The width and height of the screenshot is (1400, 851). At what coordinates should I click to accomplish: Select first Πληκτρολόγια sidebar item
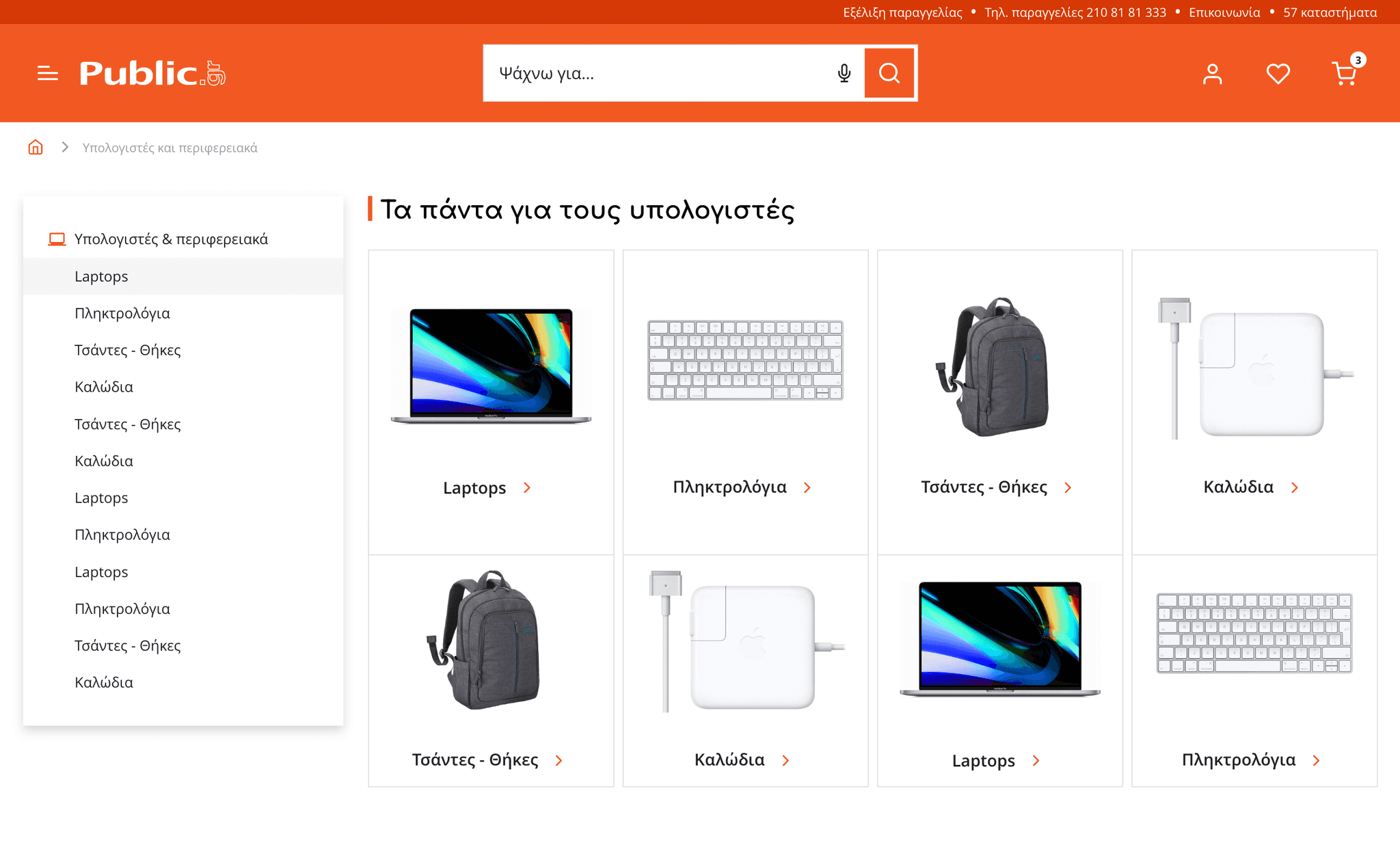122,313
